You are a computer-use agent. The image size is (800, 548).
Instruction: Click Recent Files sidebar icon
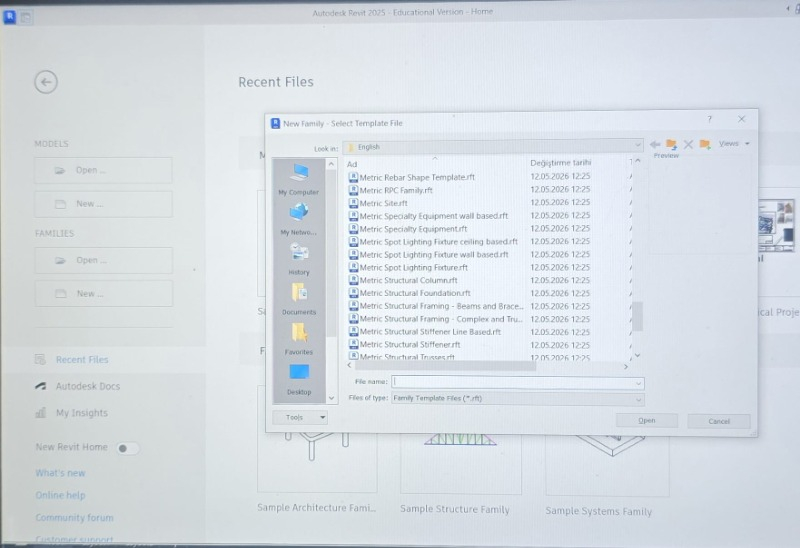coord(40,360)
